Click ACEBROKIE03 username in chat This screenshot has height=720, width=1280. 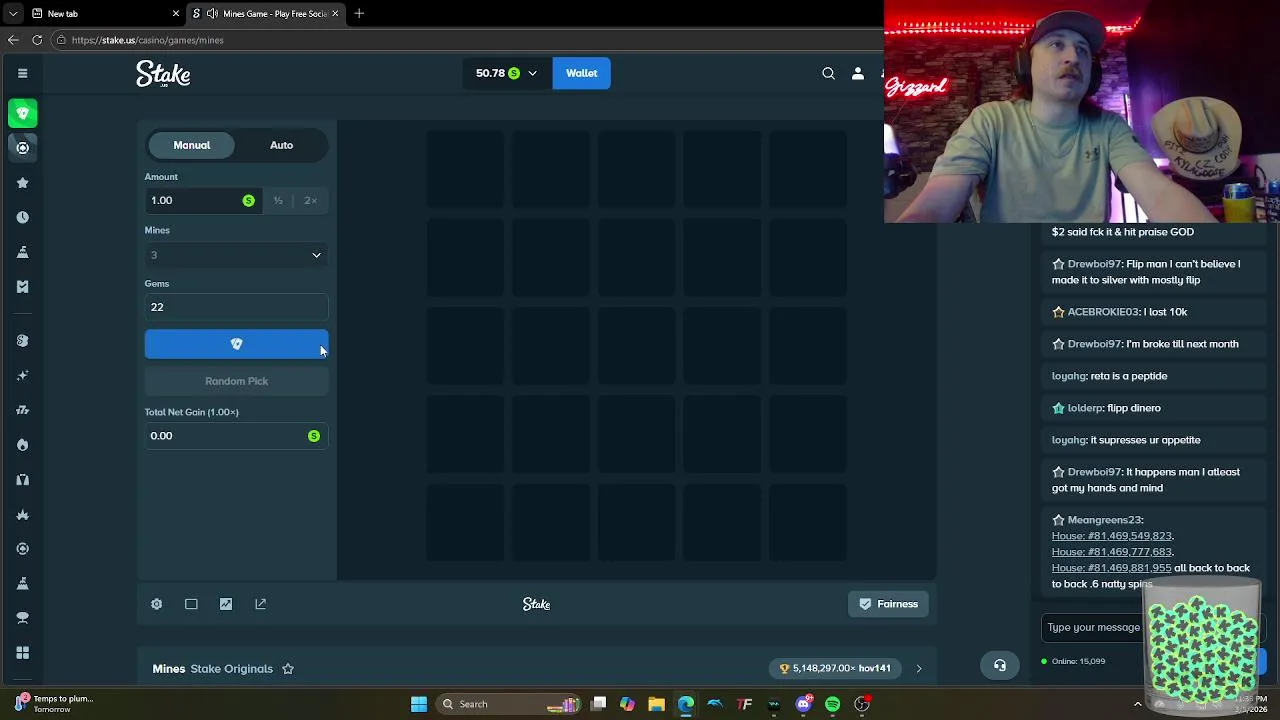(x=1103, y=312)
